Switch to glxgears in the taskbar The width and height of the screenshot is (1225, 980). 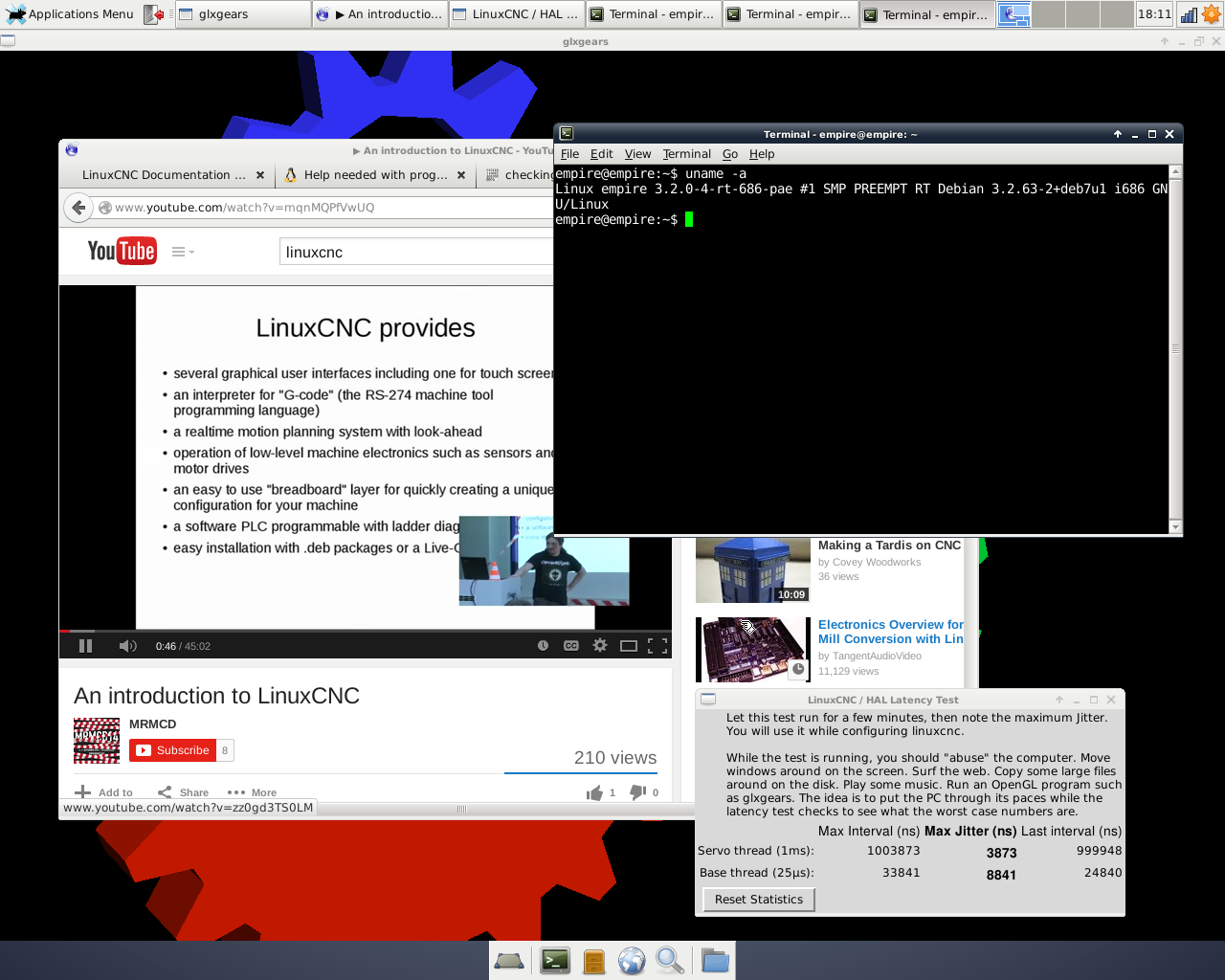tap(243, 14)
